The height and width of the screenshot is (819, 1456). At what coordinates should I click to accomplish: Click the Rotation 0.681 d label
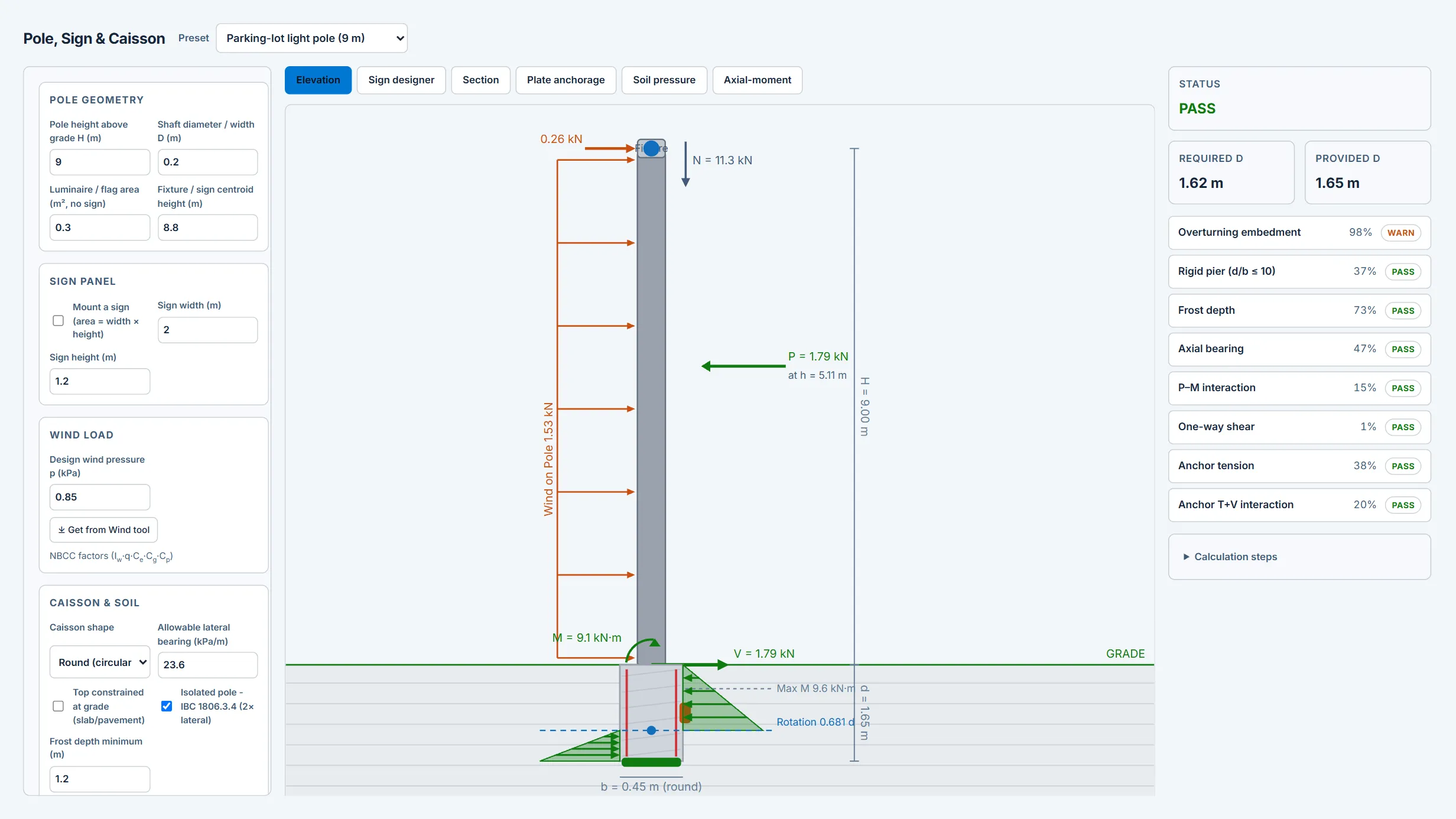coord(815,722)
